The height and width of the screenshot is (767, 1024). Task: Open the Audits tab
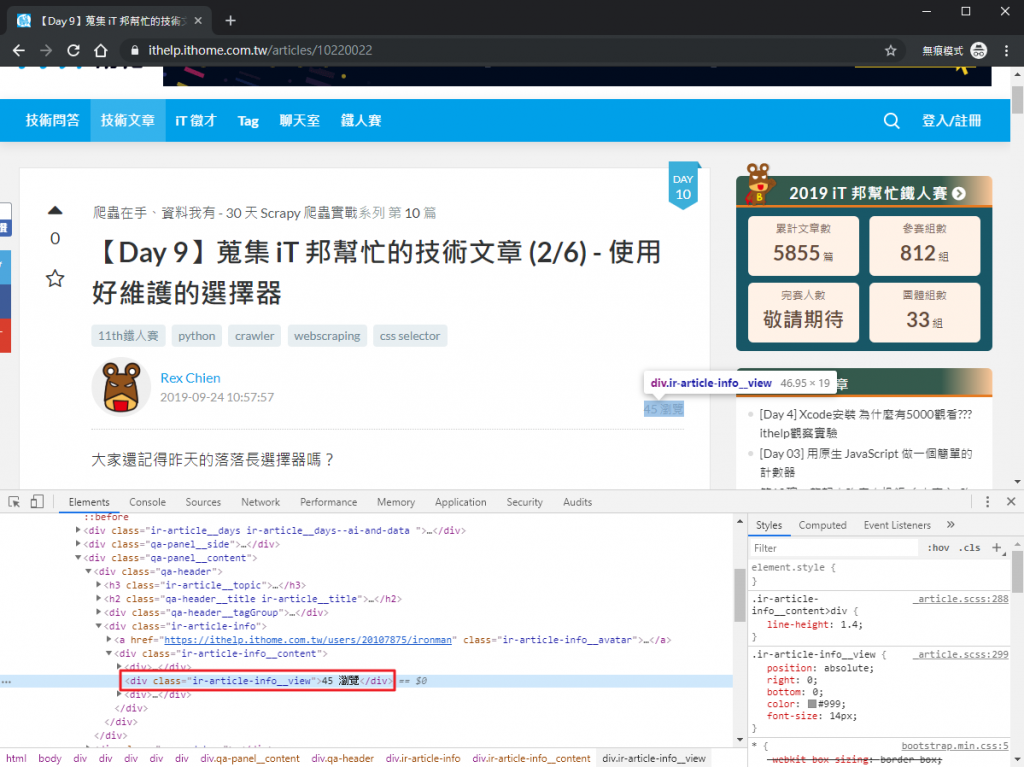[x=577, y=502]
